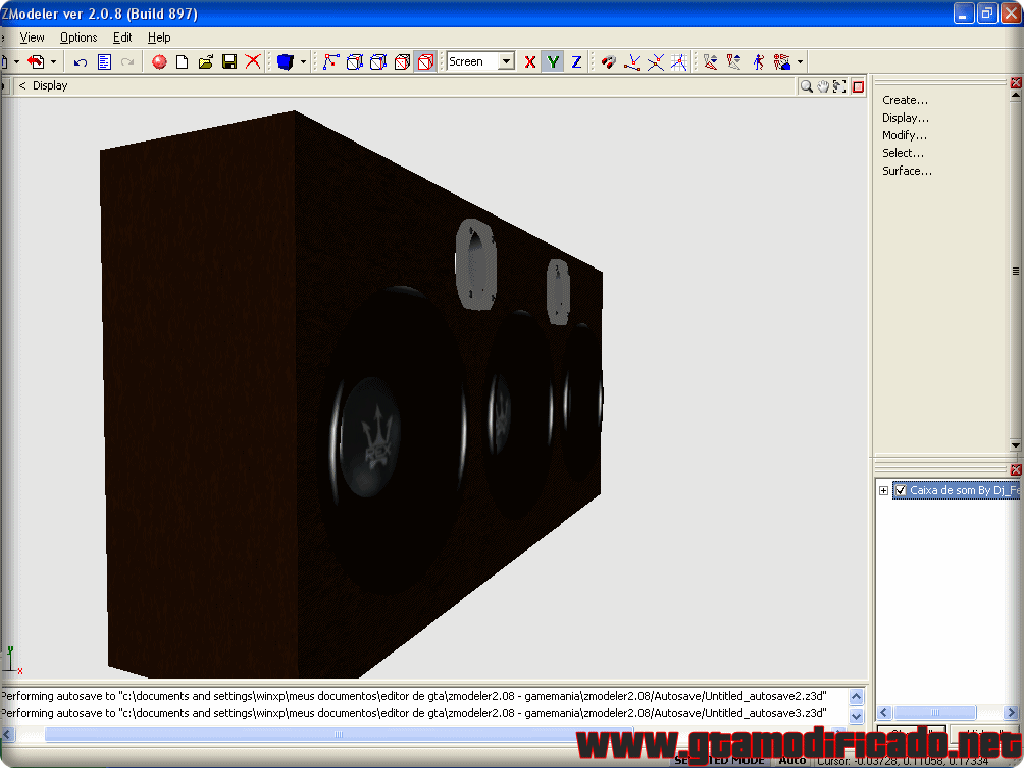Select the viewport zoom magnifier tool

tap(807, 86)
